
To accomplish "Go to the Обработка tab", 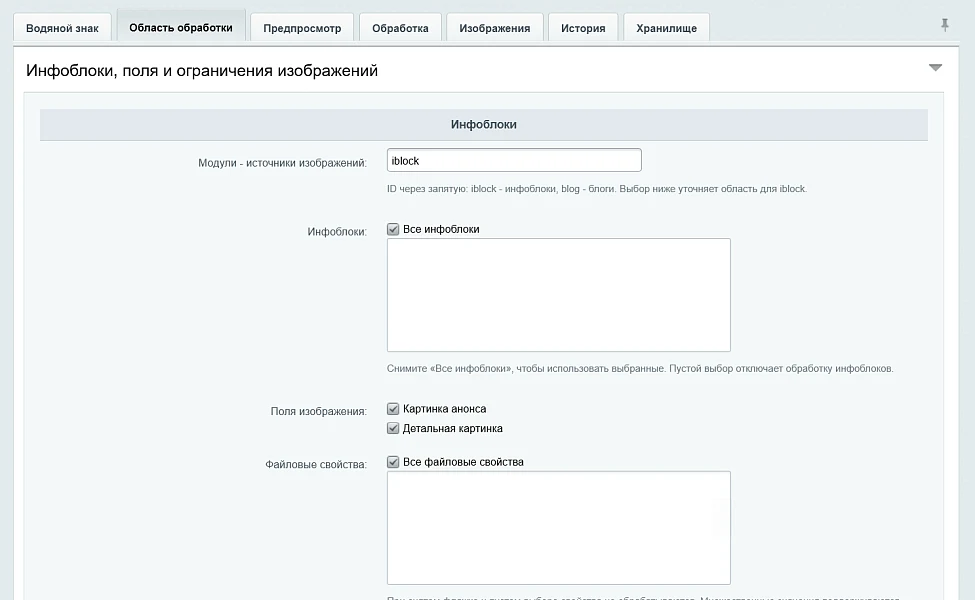I will 400,27.
